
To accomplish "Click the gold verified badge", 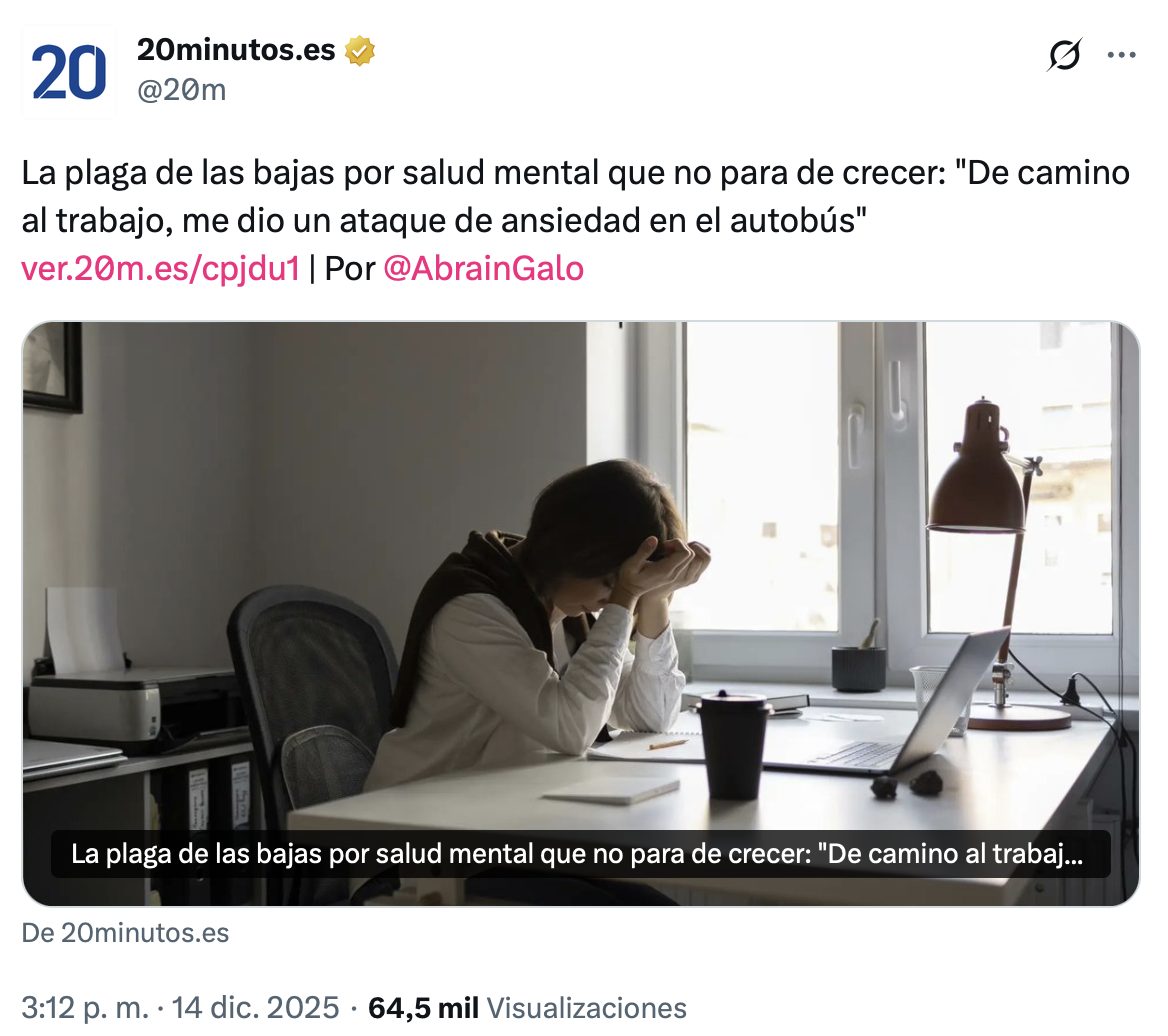I will click(360, 51).
